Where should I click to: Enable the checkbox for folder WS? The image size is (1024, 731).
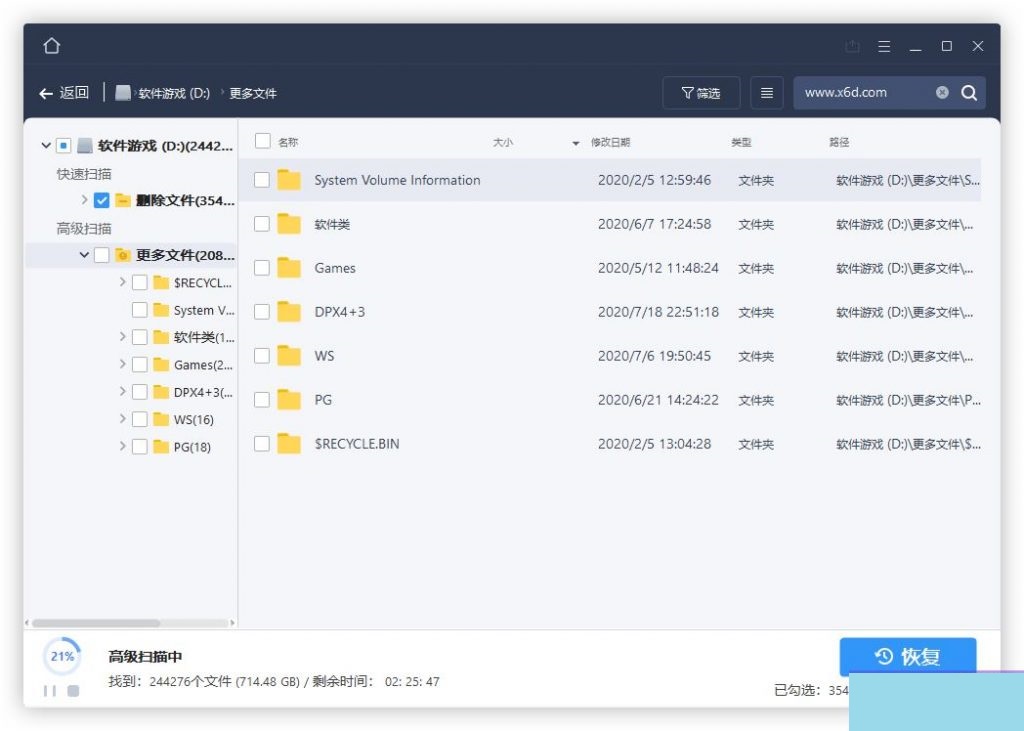point(264,356)
